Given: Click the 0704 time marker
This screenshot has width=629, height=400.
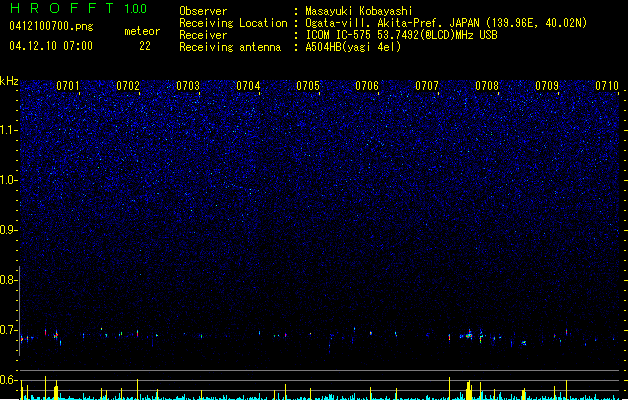Looking at the screenshot, I should (x=248, y=86).
